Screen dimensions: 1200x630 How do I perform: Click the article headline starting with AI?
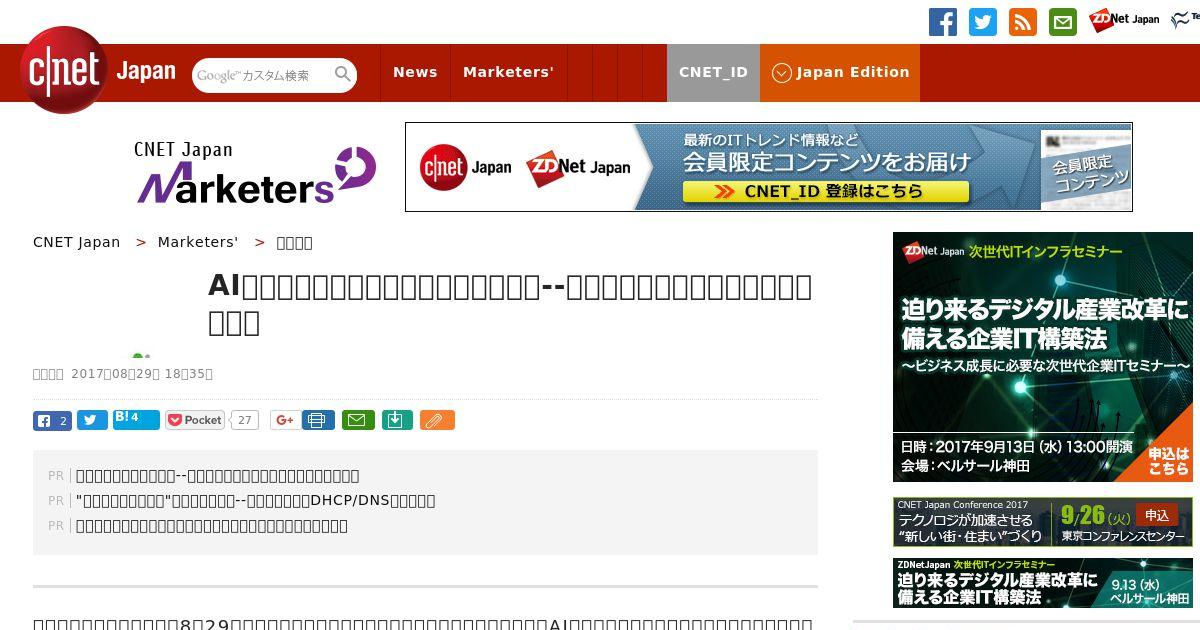pos(510,304)
